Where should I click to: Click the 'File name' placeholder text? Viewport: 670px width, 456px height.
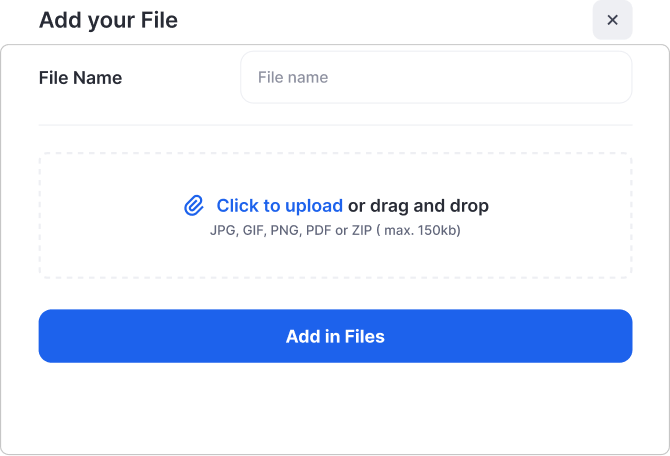[x=293, y=77]
